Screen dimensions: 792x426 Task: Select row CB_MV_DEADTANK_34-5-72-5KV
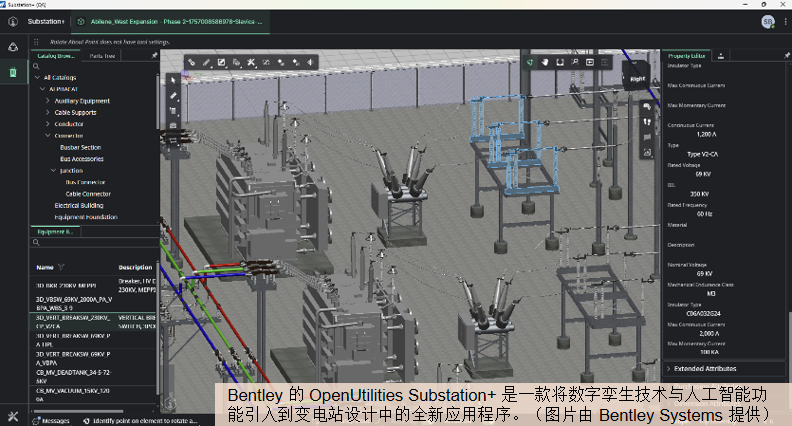(x=94, y=376)
